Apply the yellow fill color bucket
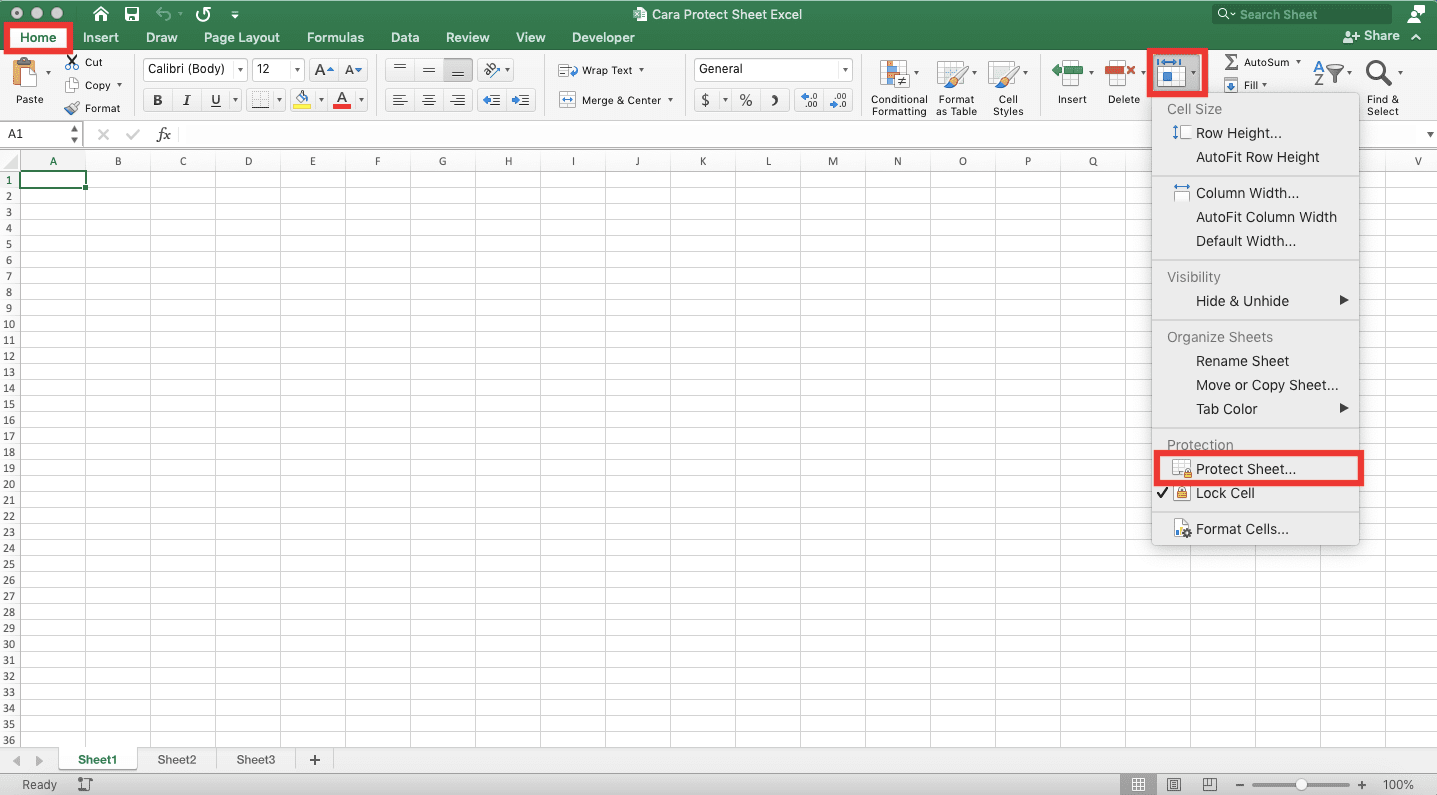Image resolution: width=1437 pixels, height=795 pixels. (x=302, y=100)
